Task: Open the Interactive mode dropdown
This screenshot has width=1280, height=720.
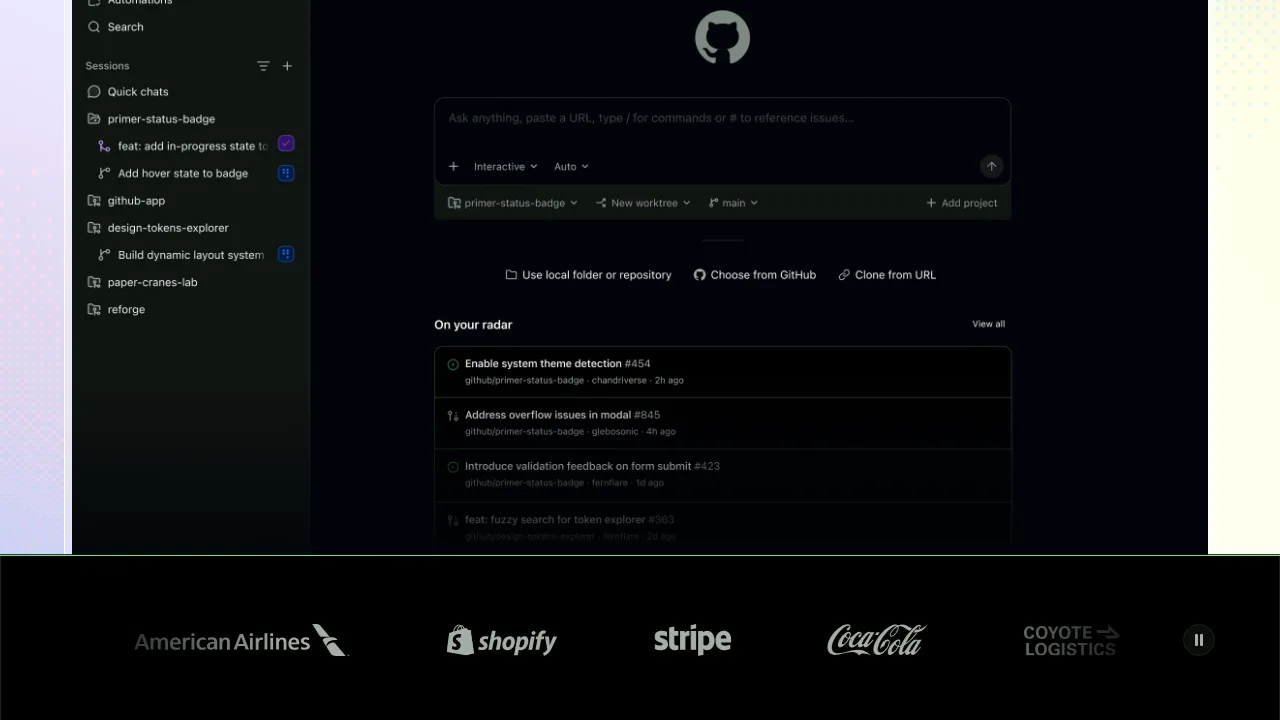Action: pyautogui.click(x=505, y=166)
